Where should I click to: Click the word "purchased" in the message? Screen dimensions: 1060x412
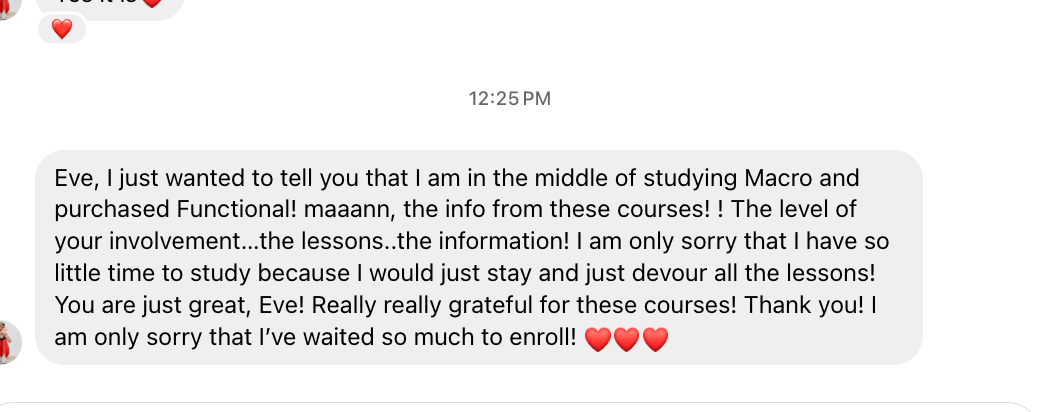click(x=112, y=210)
